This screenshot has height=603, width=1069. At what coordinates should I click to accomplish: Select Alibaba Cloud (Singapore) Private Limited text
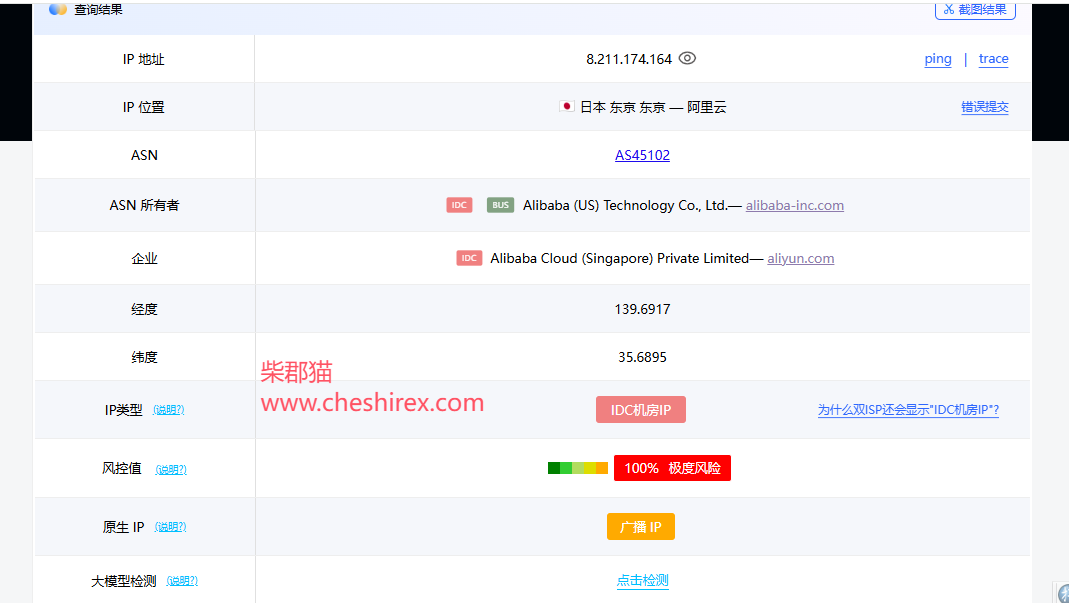(x=620, y=259)
